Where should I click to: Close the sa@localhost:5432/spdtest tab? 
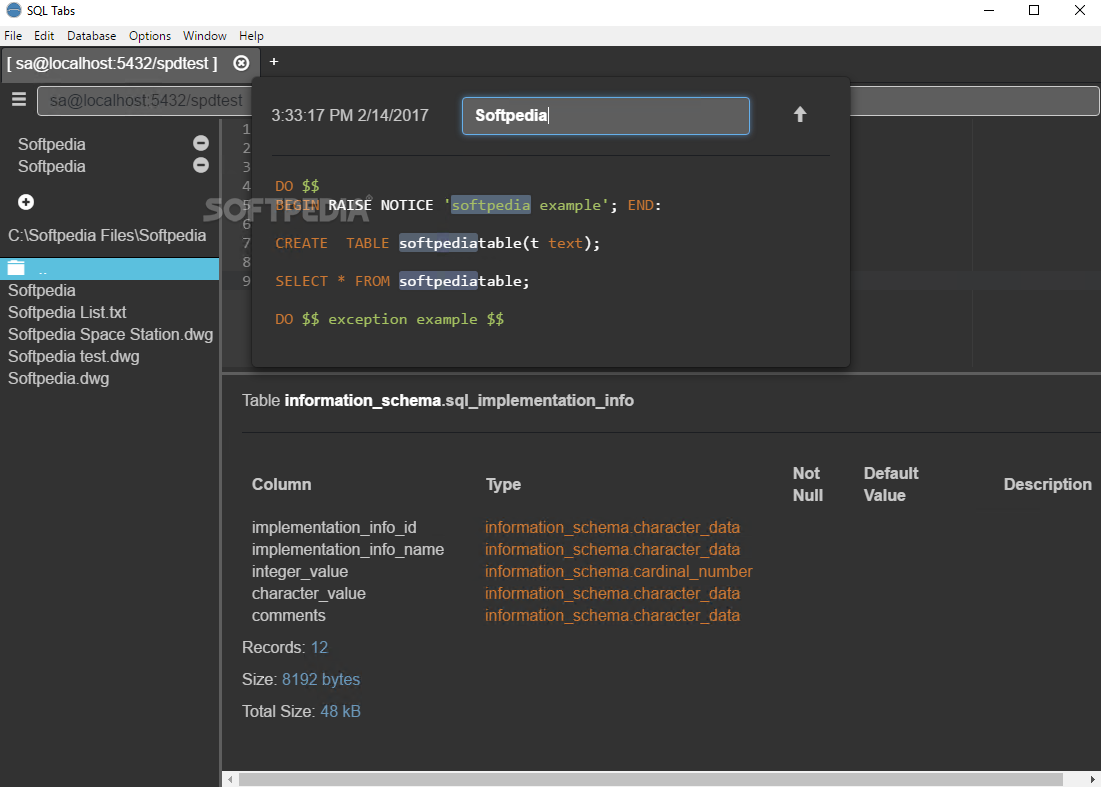[x=241, y=63]
